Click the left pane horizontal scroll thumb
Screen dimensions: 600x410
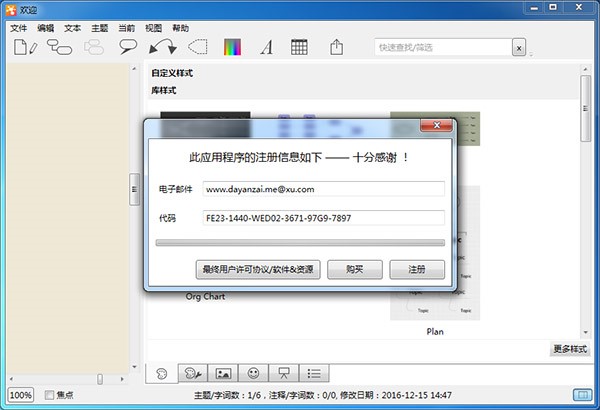point(100,379)
